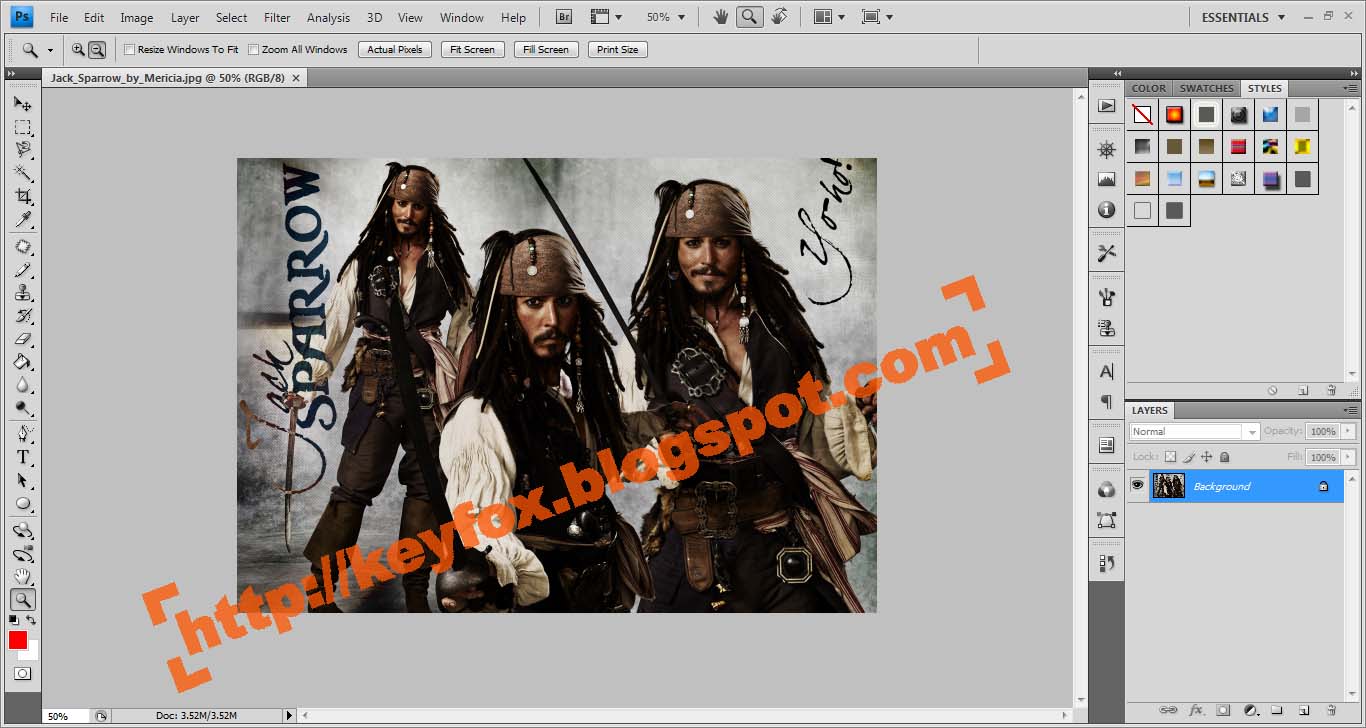Open the Arrange Documents dropdown

tap(829, 17)
